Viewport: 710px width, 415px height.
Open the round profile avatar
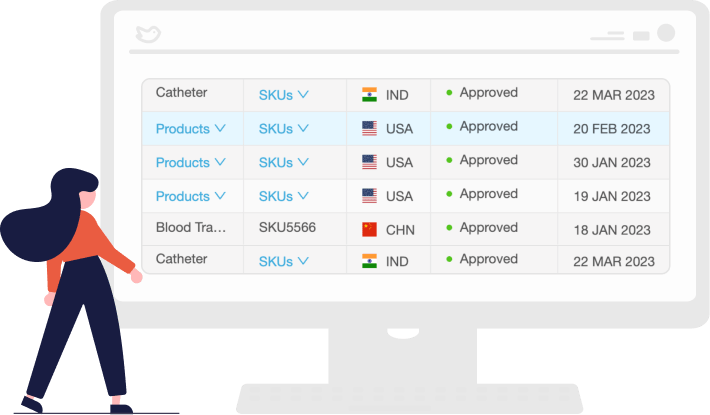coord(666,33)
